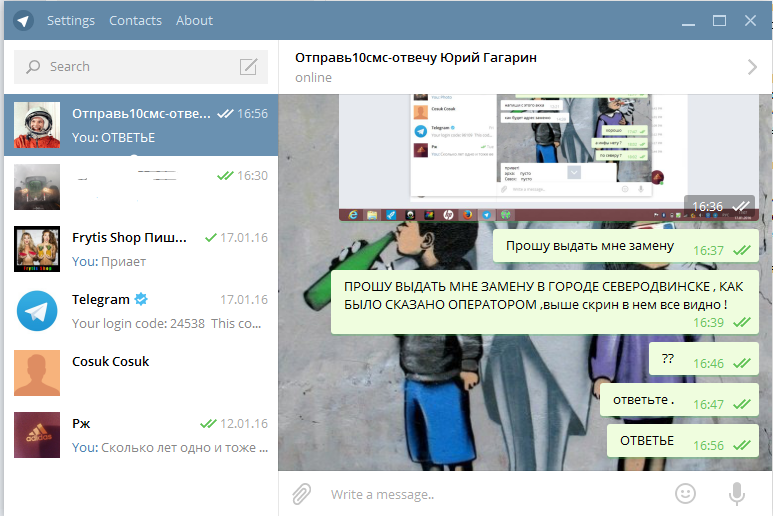
Task: Click the read checkmarks on the 16:56 message
Action: coord(741,446)
